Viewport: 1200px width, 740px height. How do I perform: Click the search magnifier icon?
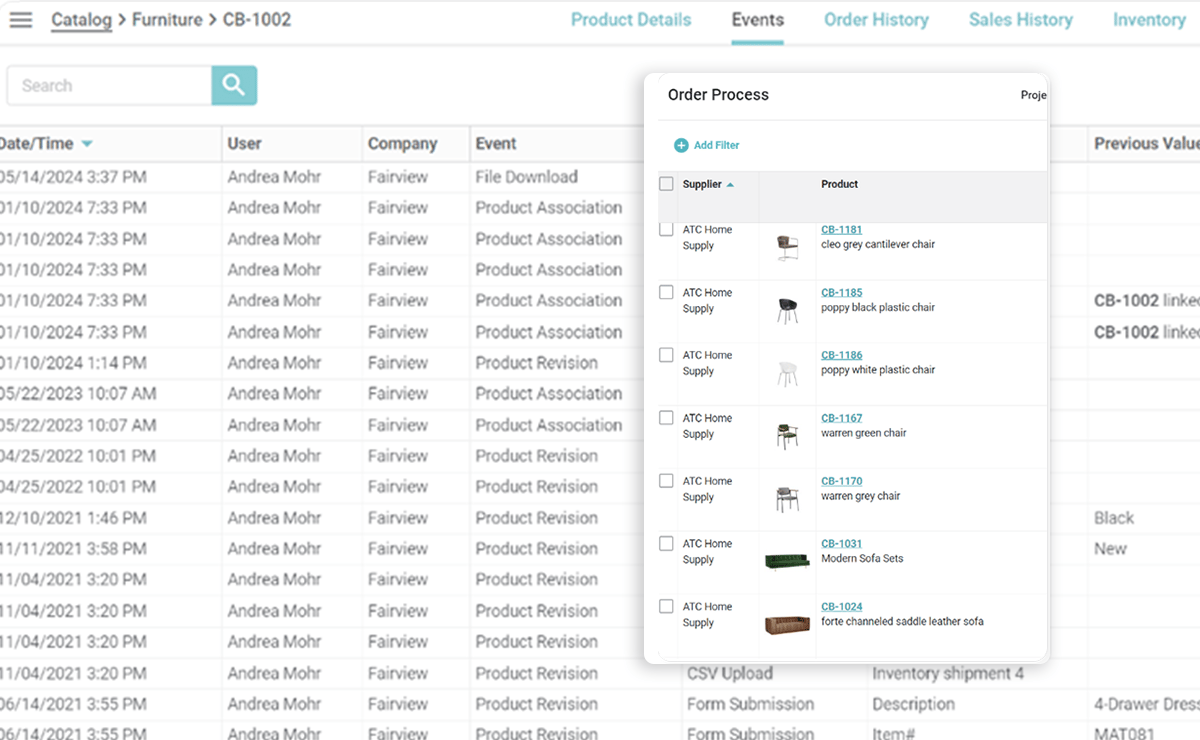click(233, 86)
